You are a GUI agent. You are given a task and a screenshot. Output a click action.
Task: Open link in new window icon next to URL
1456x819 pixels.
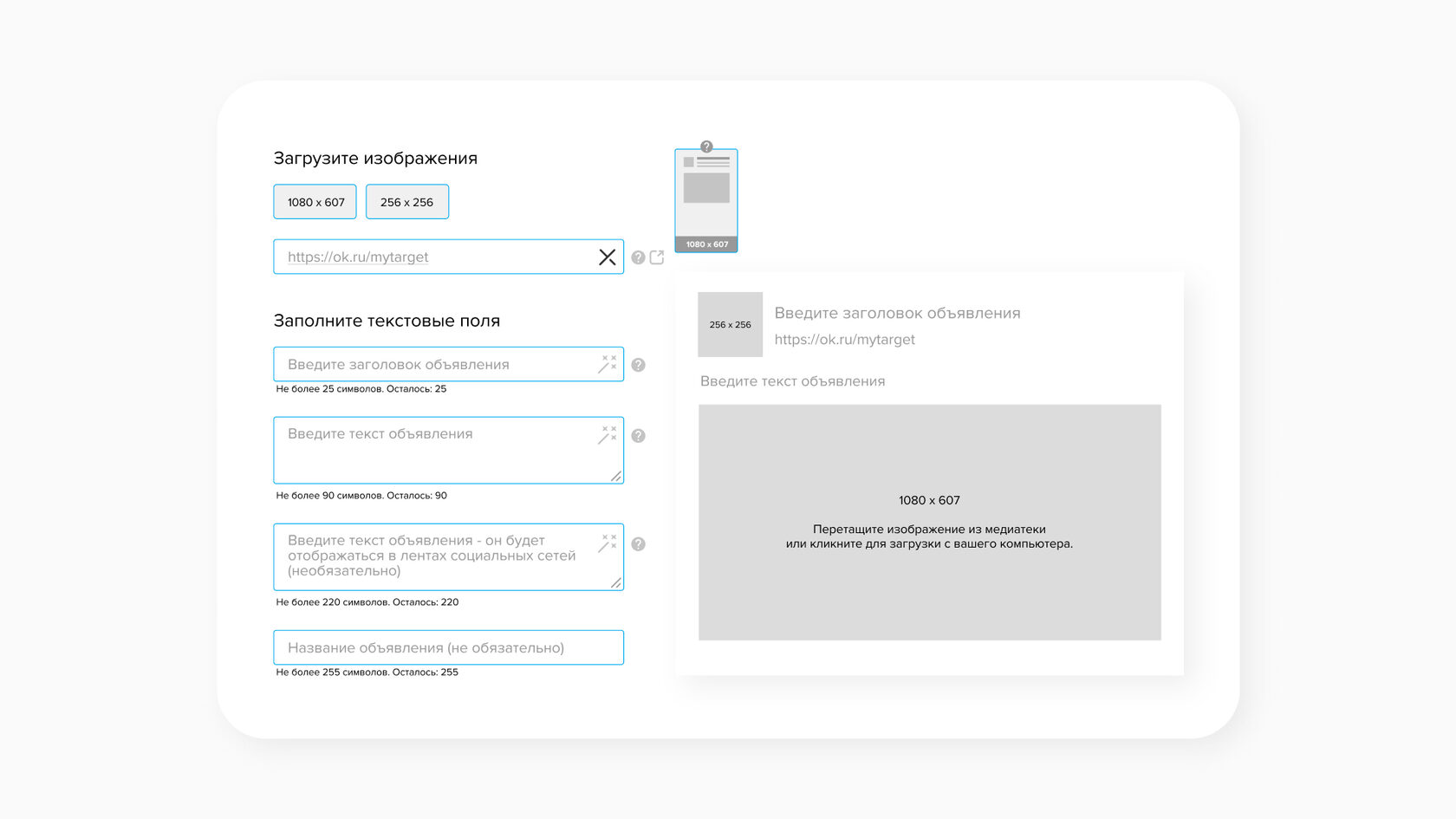click(x=657, y=257)
